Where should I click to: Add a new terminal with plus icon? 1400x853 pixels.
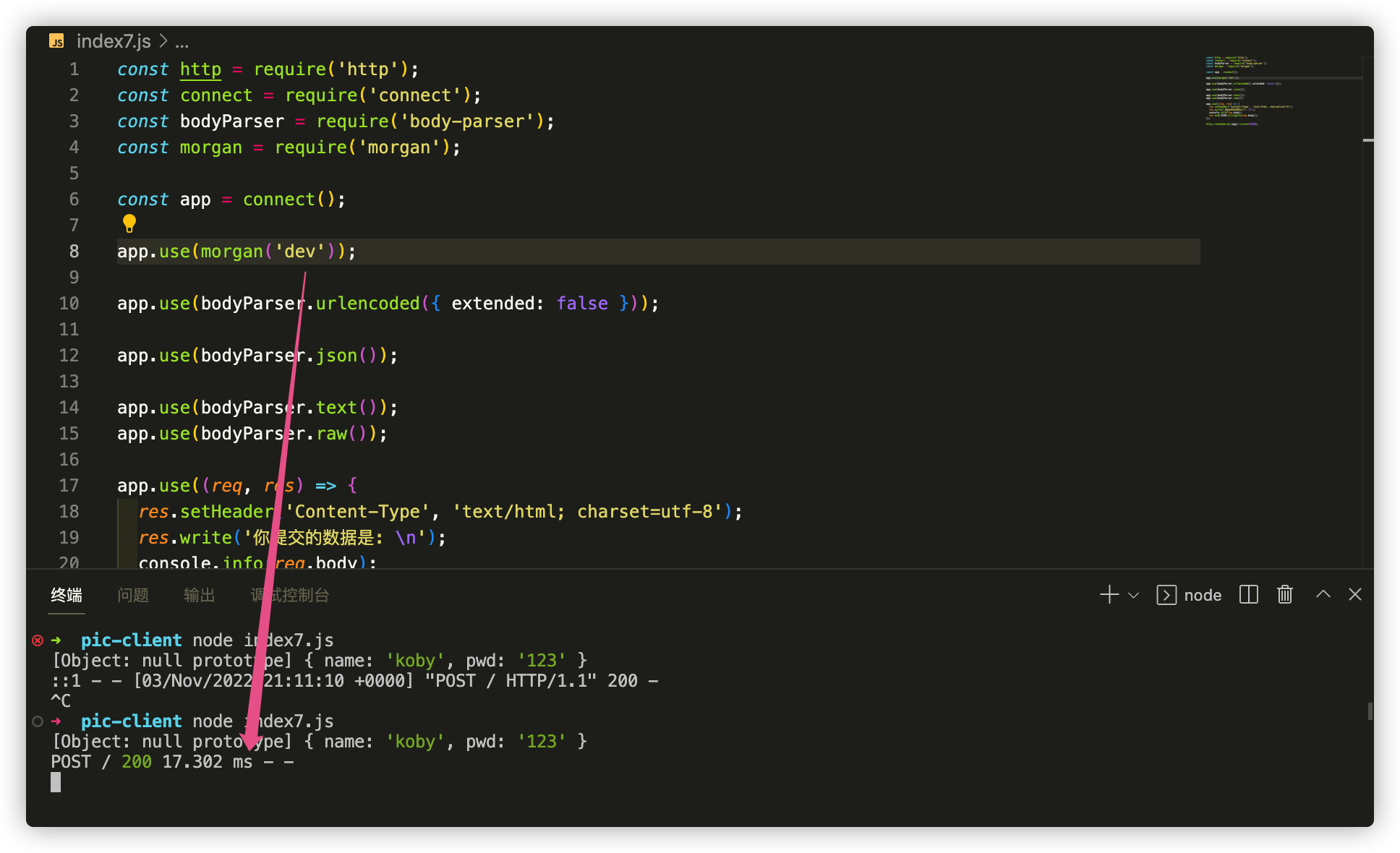pos(1109,594)
